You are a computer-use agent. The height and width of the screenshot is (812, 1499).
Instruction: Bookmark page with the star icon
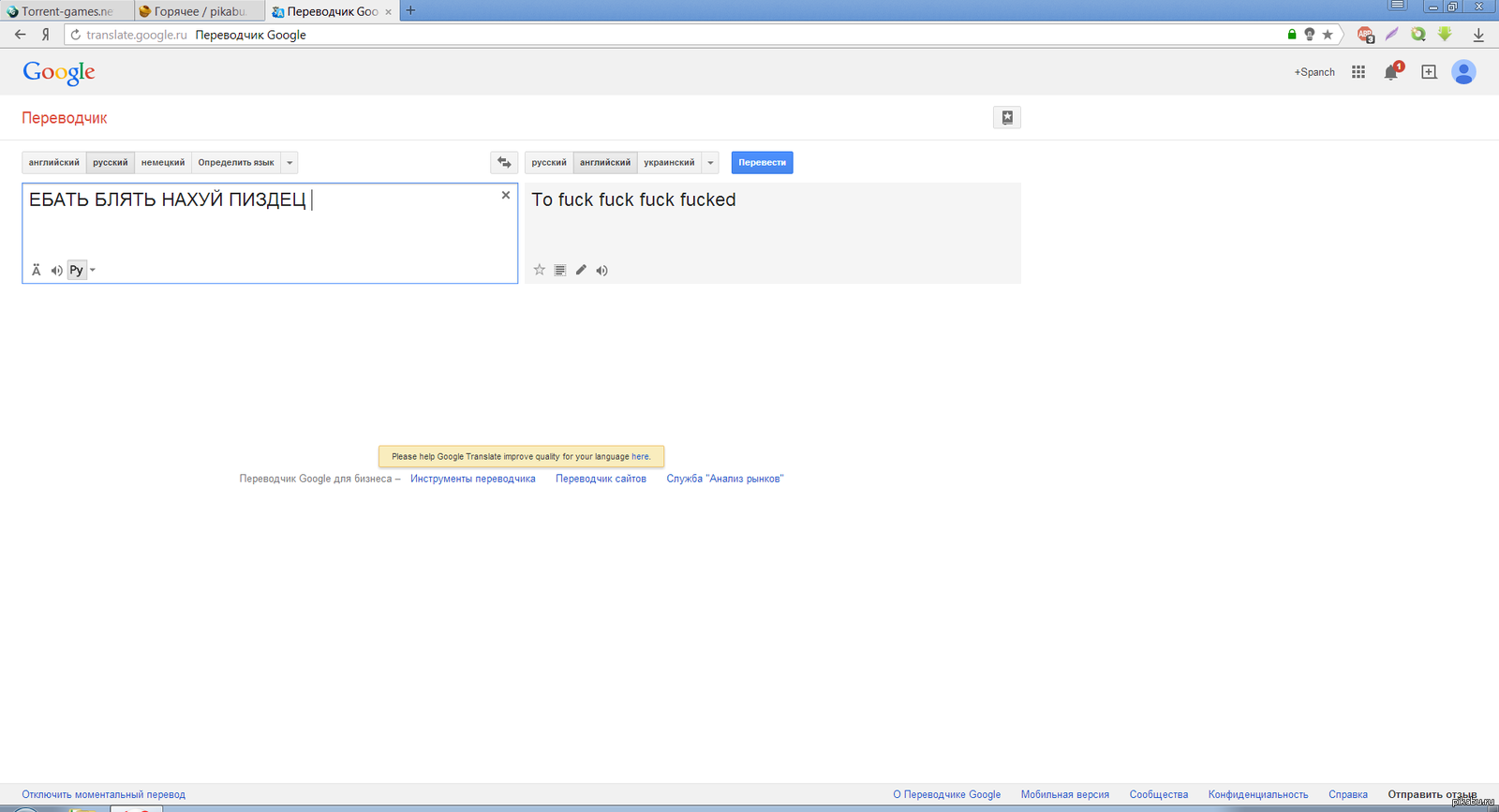[x=1328, y=35]
